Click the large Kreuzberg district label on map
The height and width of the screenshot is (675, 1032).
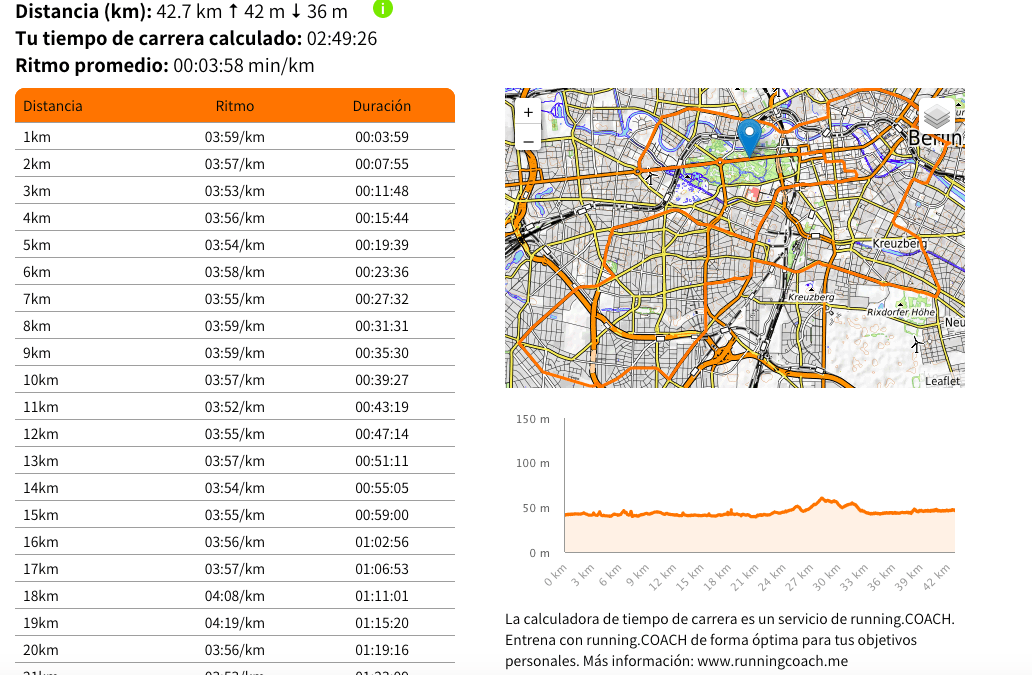pyautogui.click(x=899, y=243)
